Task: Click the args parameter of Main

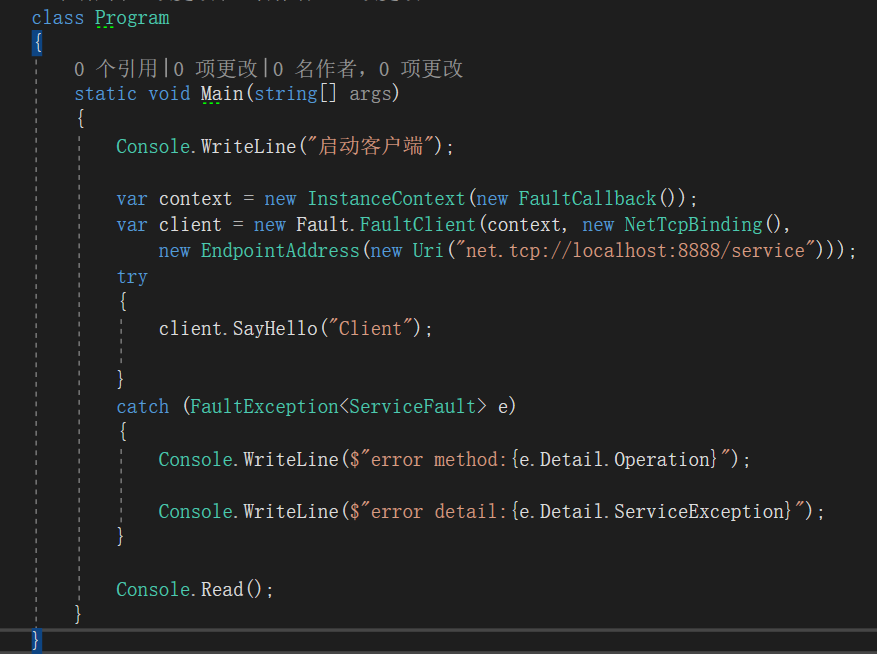Action: (x=369, y=94)
